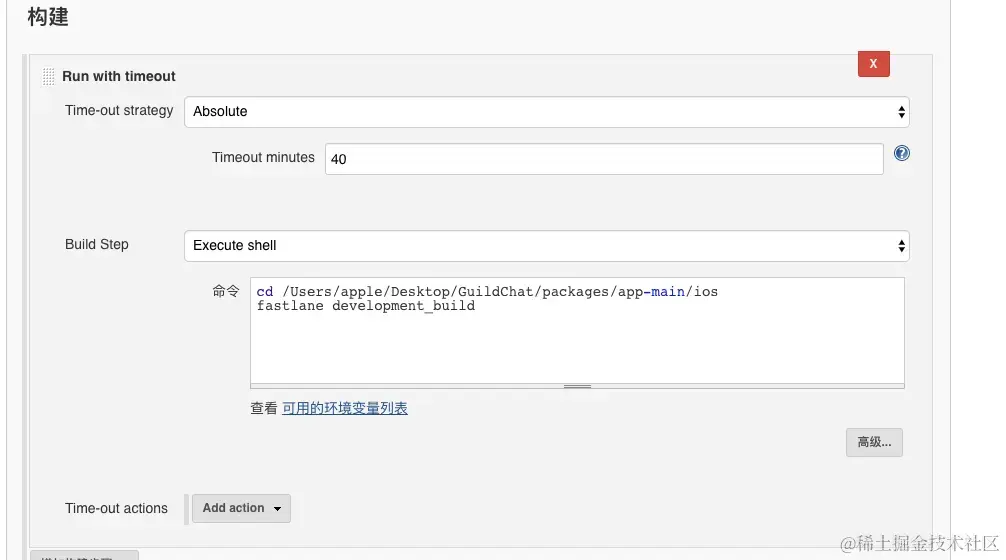Focus the Timeout minutes field
1006x560 pixels.
click(x=603, y=159)
